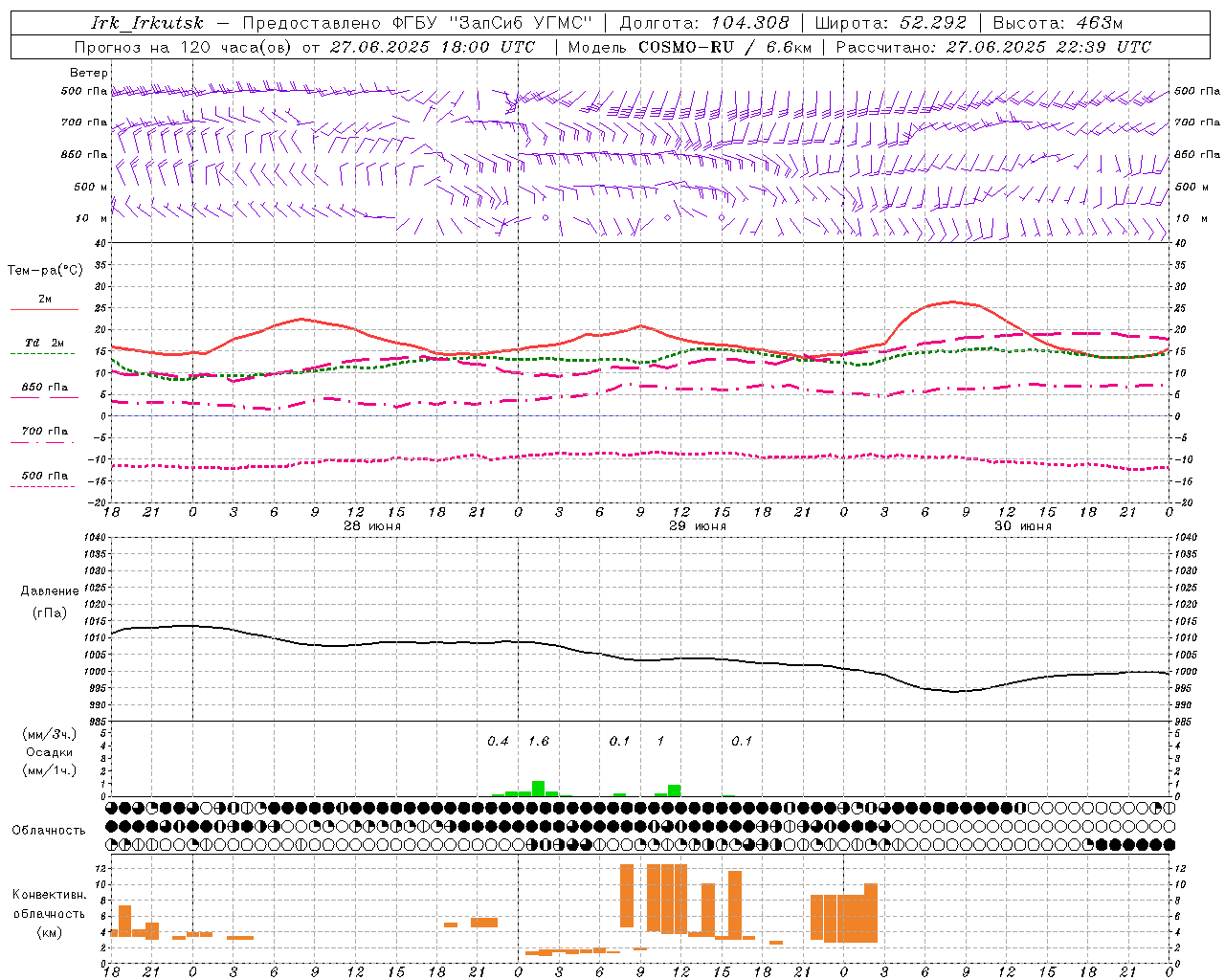1225x980 pixels.
Task: Click the station title "Irk_Irkutsk"
Action: 147,23
